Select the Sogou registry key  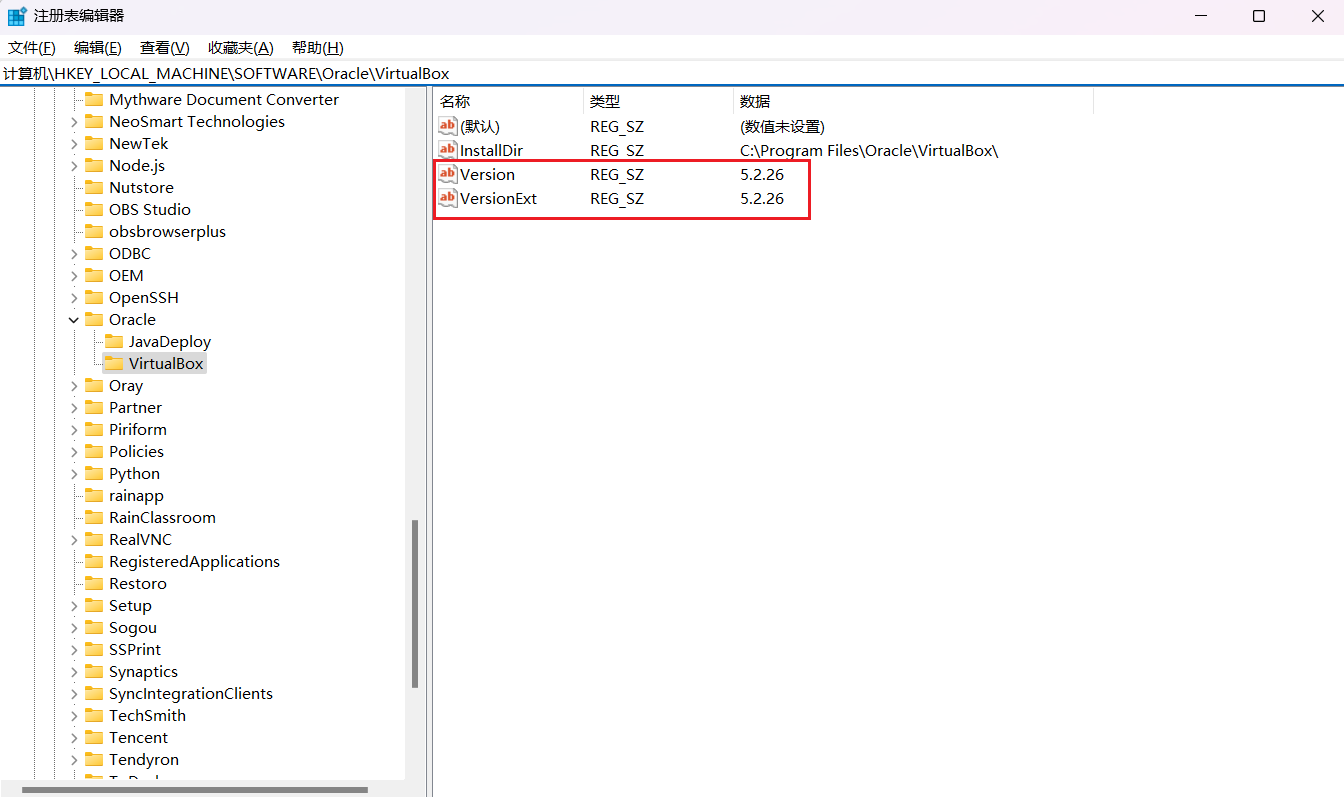point(133,627)
